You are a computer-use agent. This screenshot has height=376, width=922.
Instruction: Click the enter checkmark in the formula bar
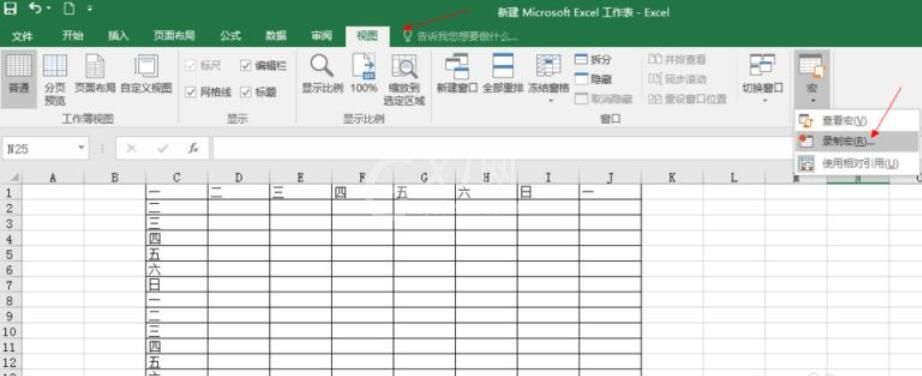click(163, 149)
